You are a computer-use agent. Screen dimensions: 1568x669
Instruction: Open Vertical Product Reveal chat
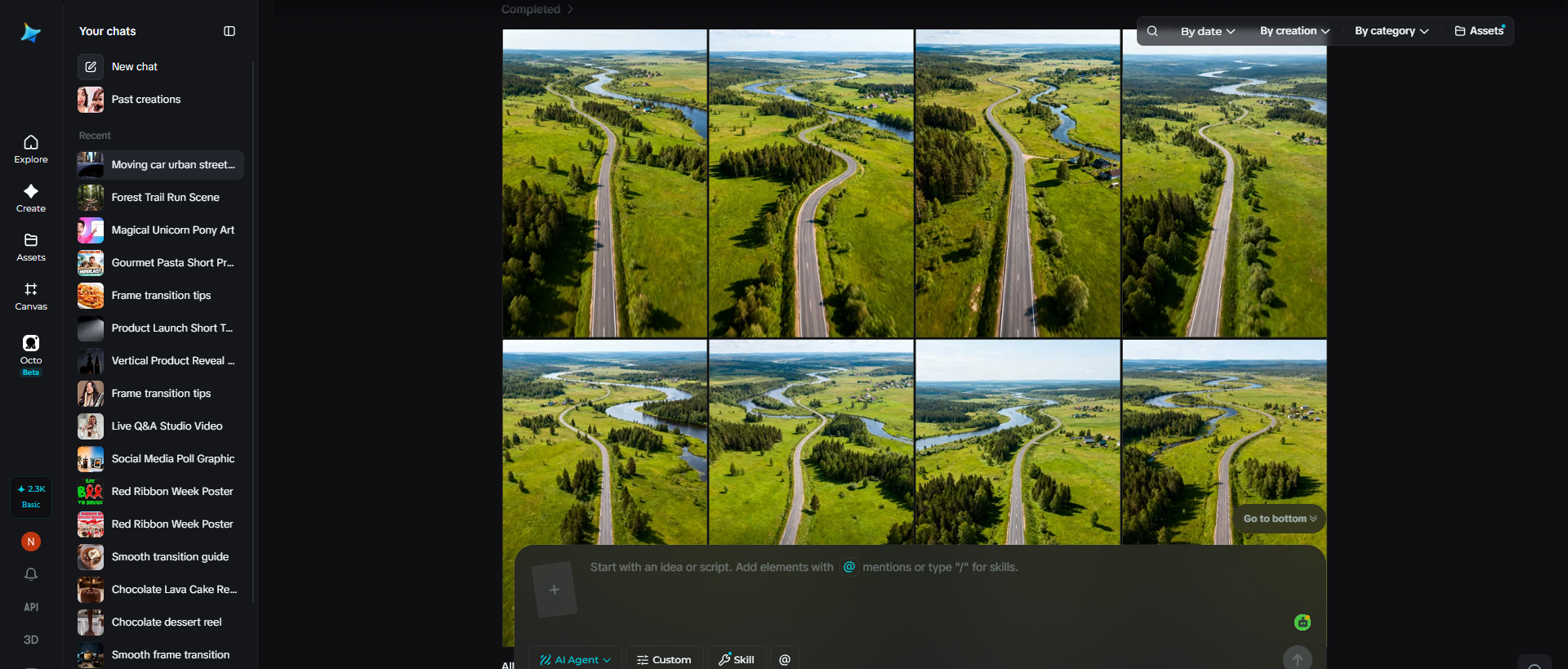point(161,360)
